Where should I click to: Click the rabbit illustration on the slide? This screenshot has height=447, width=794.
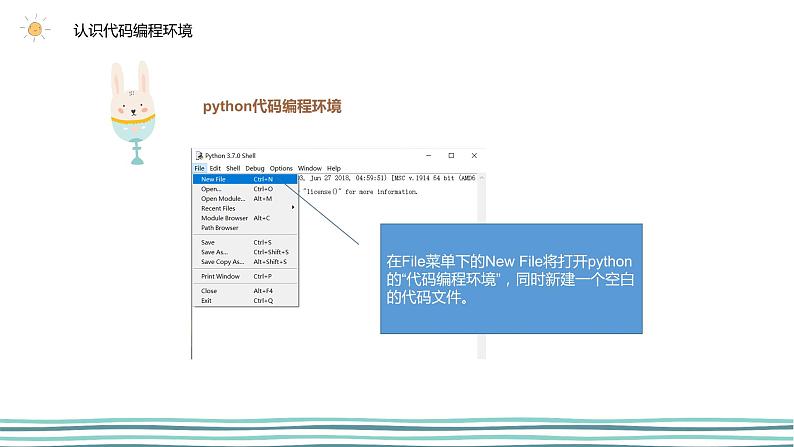click(x=133, y=112)
